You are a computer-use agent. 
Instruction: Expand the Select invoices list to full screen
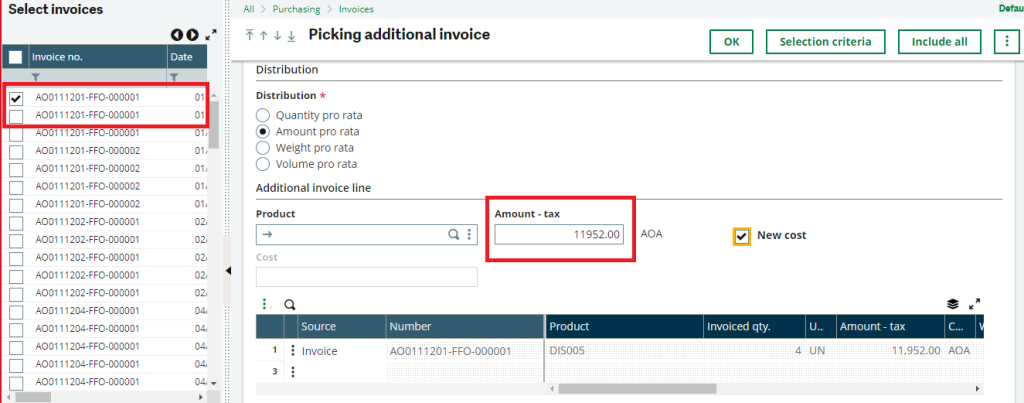(x=211, y=35)
